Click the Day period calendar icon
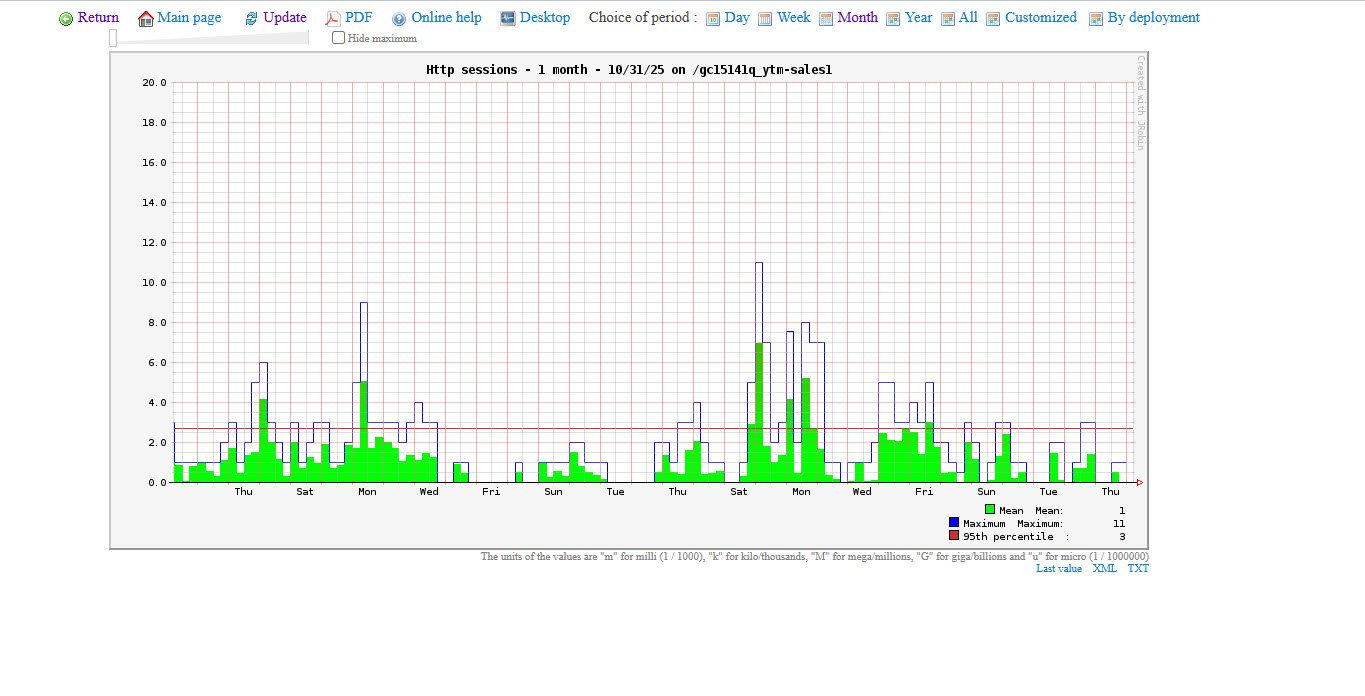The height and width of the screenshot is (696, 1365). pos(713,19)
